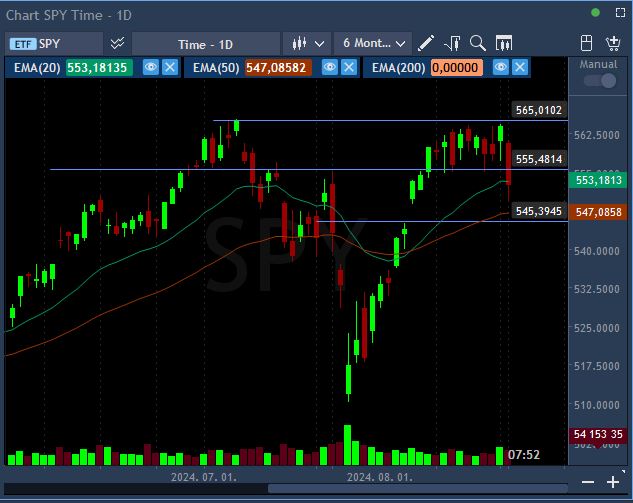
Task: Click the 532.5000 price axis label
Action: point(597,289)
